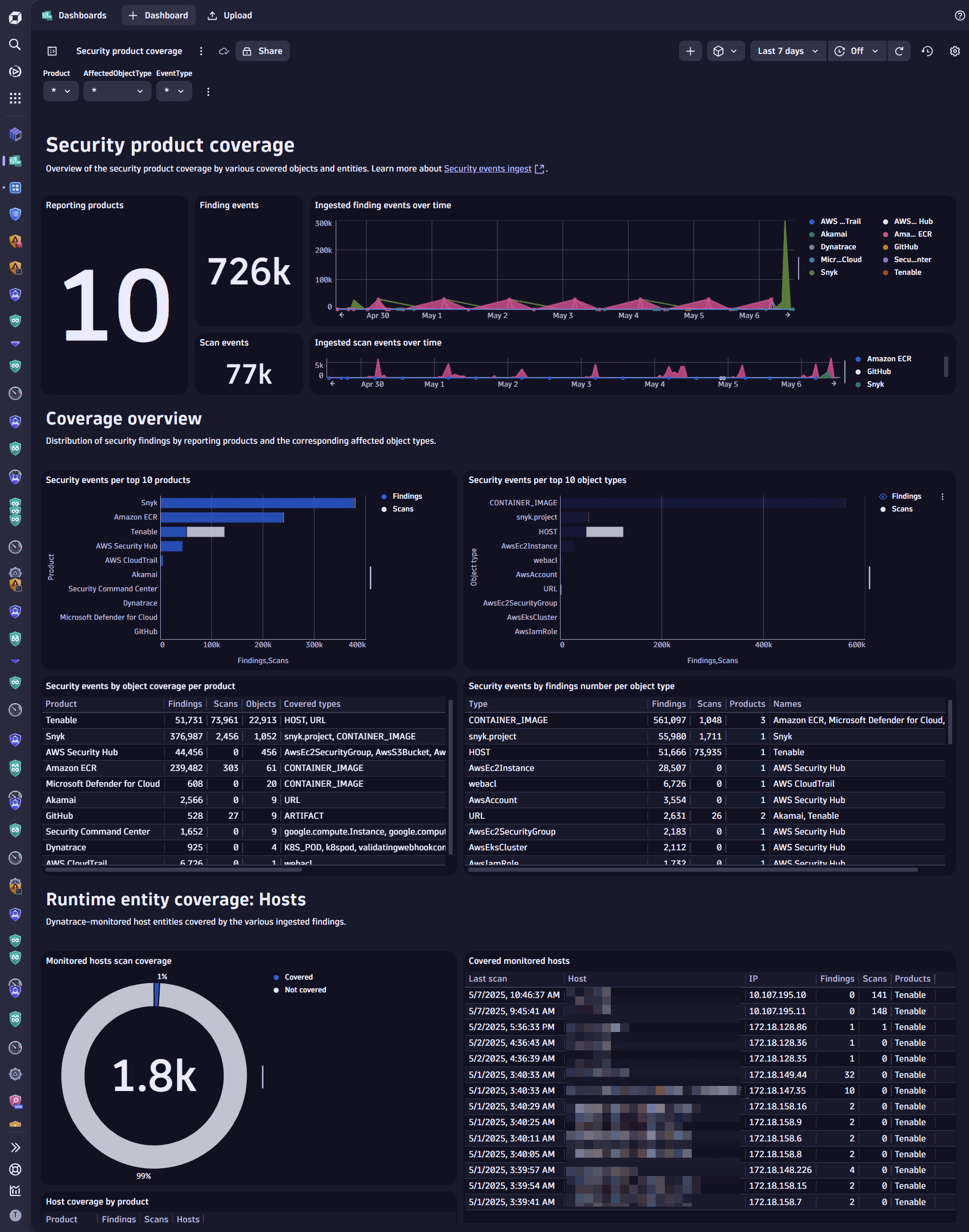
Task: Open the lifebuoy support icon
Action: pyautogui.click(x=15, y=1169)
